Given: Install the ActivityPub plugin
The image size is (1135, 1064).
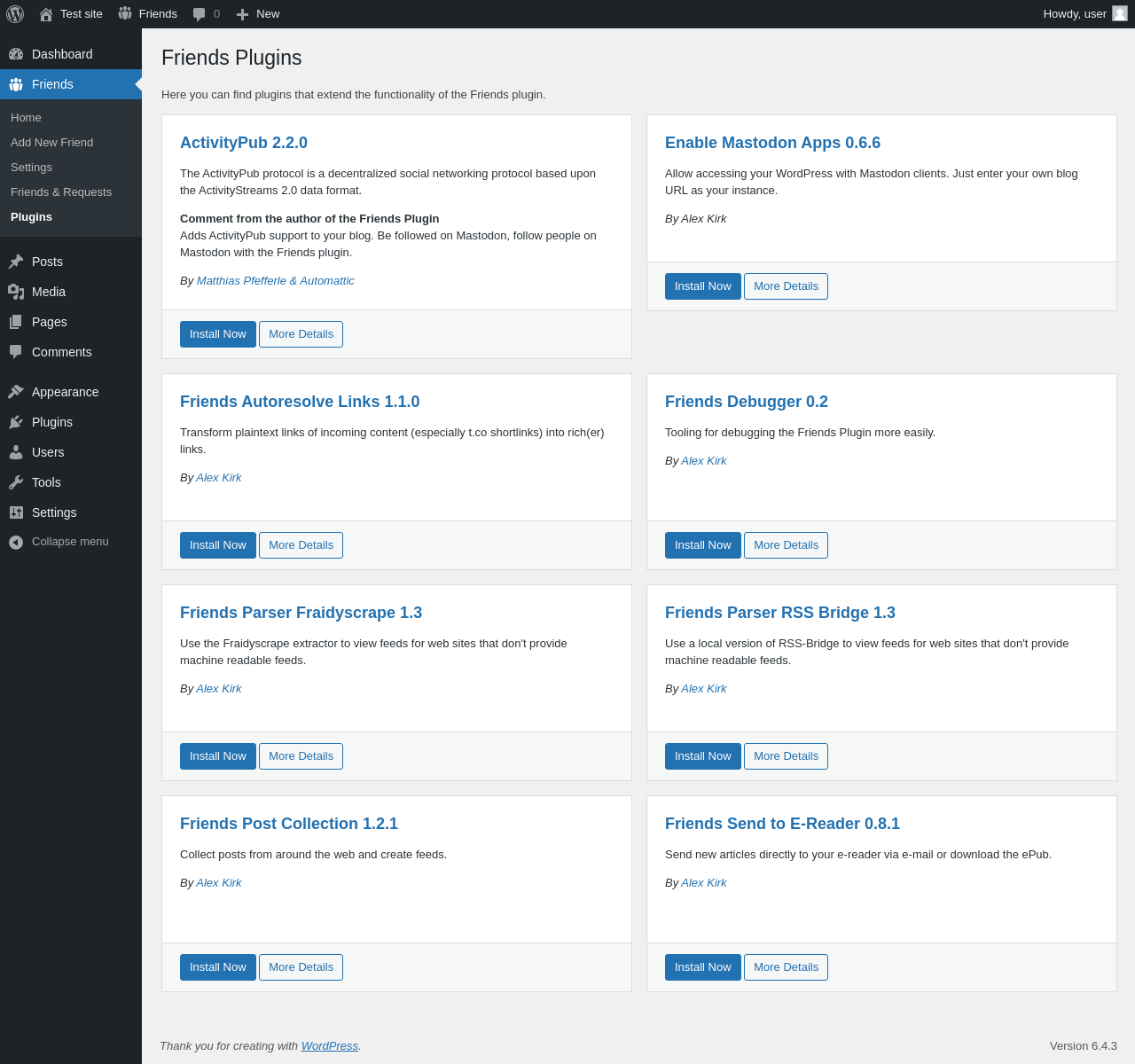Looking at the screenshot, I should [218, 334].
